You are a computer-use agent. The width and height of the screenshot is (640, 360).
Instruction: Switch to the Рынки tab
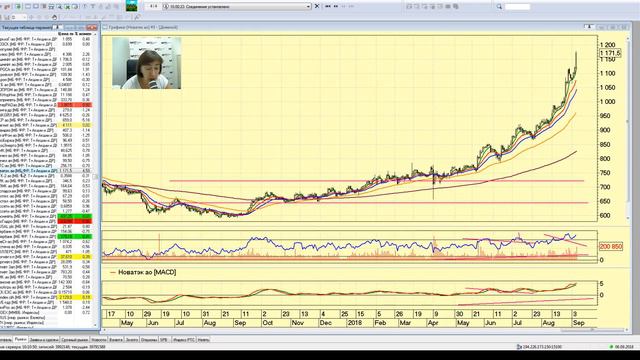click(x=20, y=340)
